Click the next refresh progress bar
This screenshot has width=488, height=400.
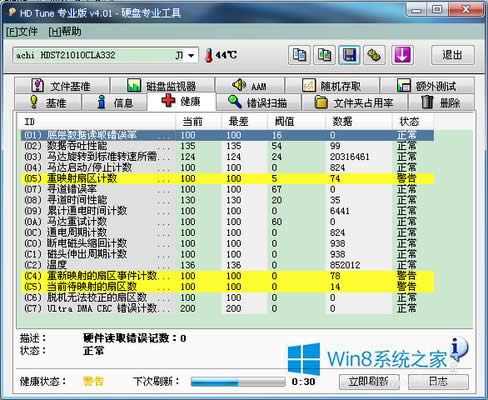238,382
